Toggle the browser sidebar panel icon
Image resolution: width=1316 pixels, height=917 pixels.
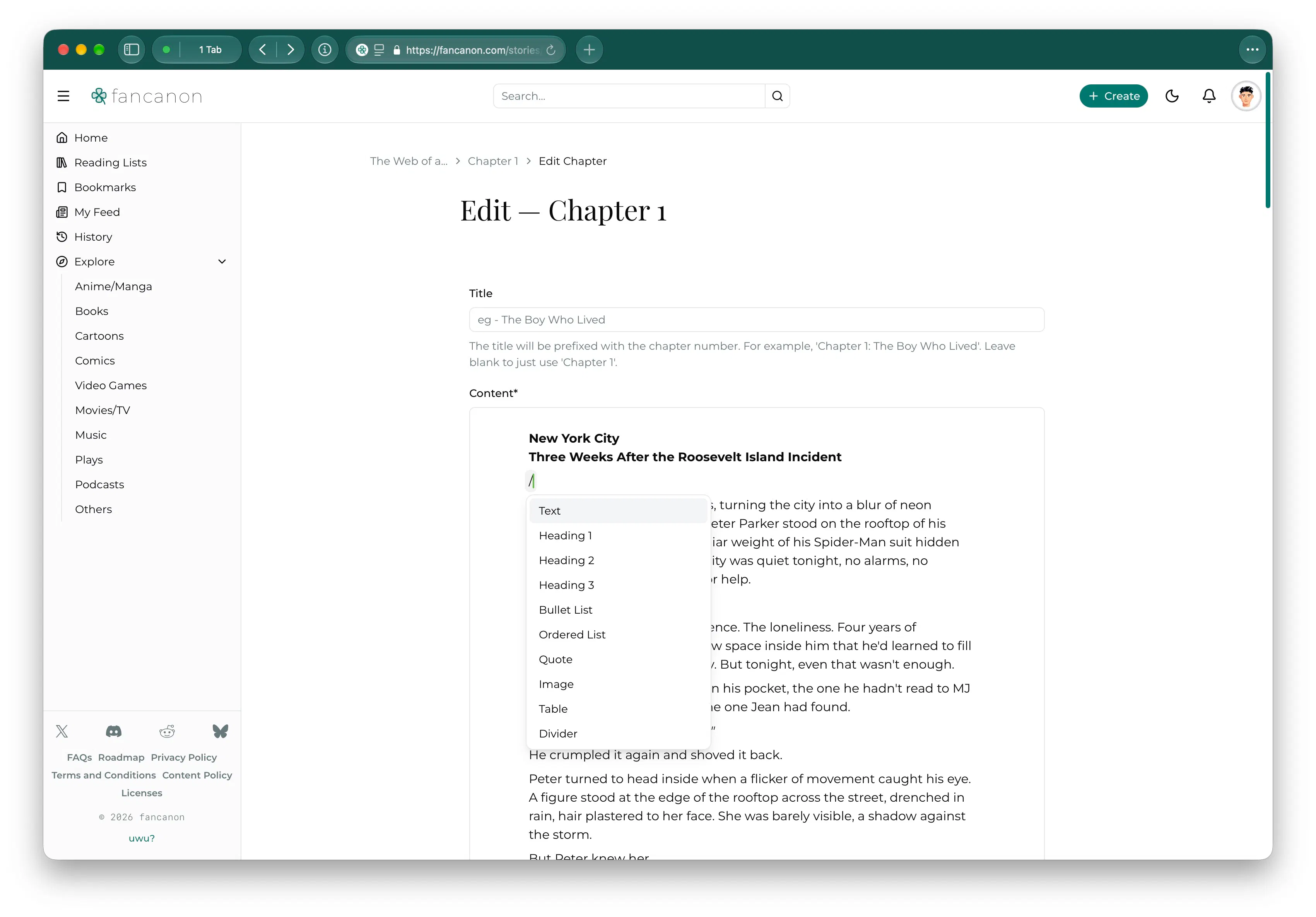click(131, 50)
